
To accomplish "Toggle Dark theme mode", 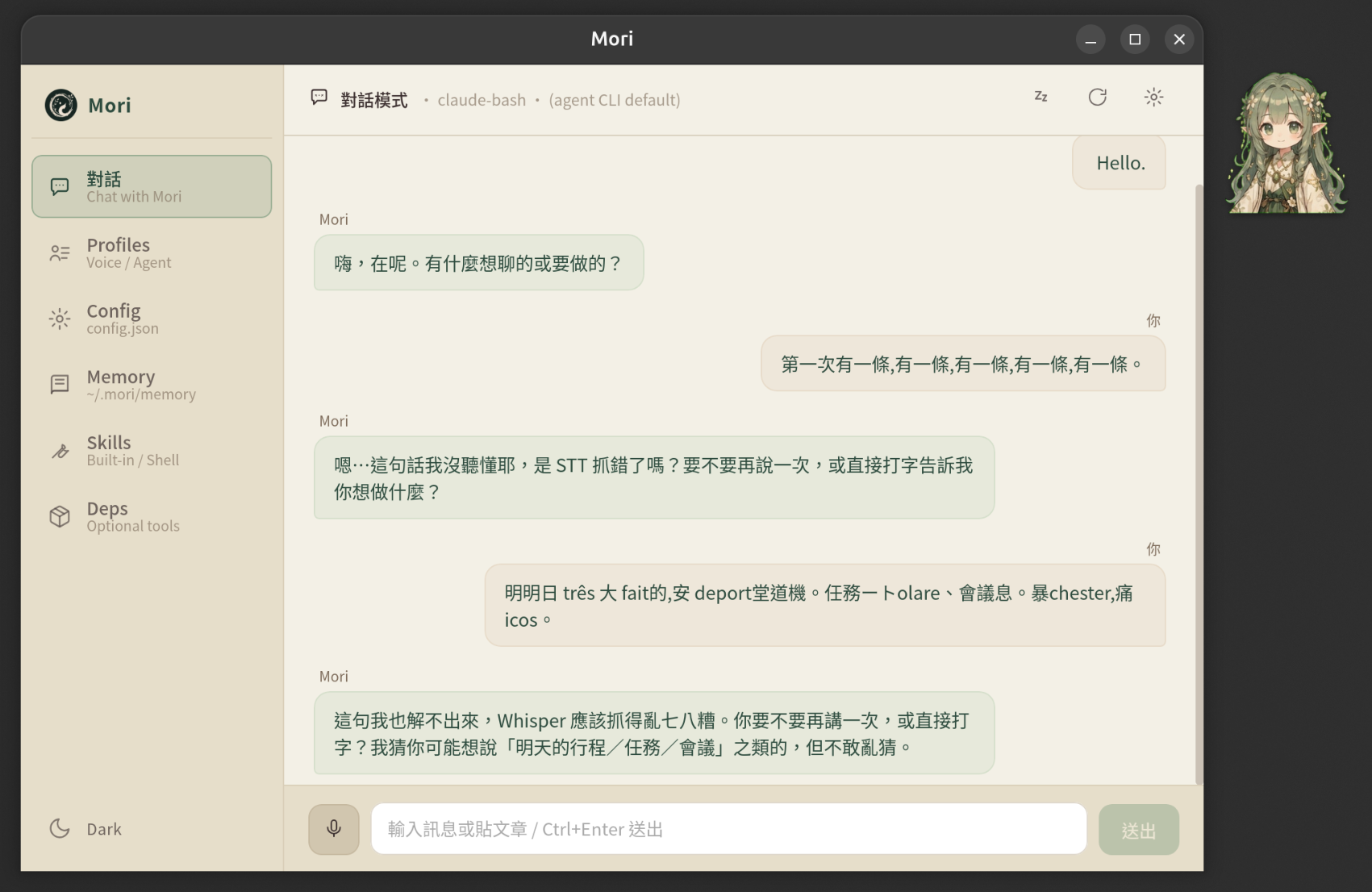I will [x=85, y=828].
